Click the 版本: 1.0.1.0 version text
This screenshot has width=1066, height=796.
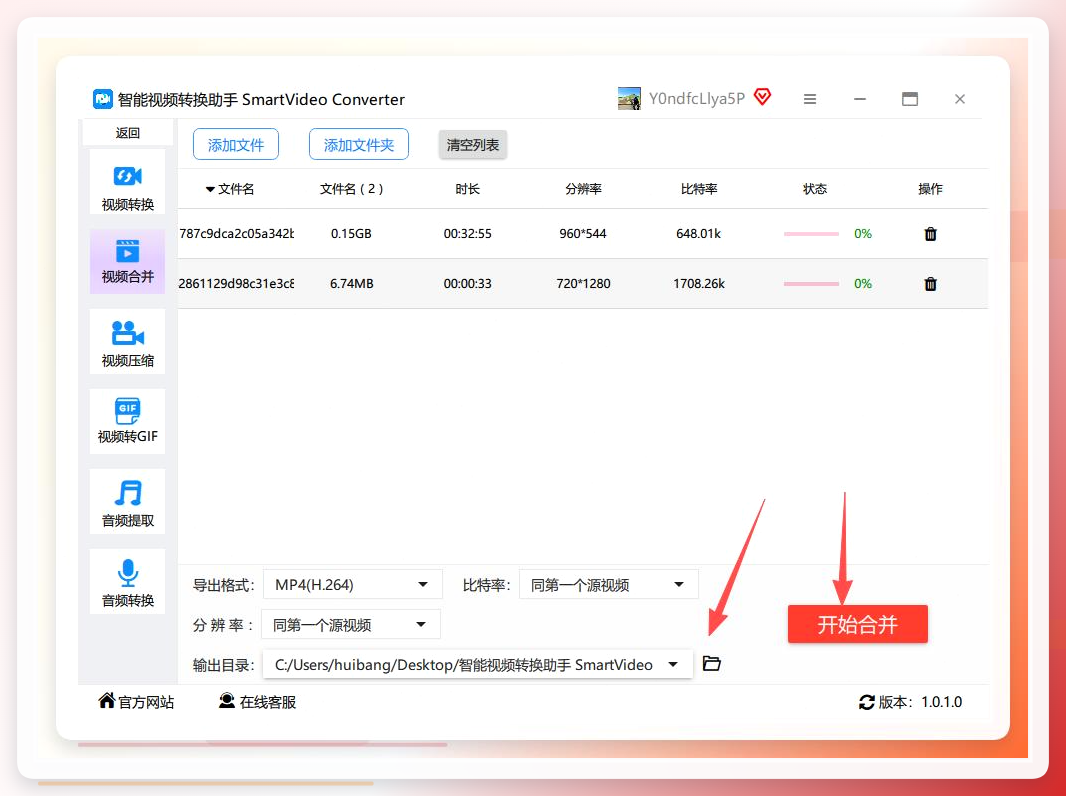tap(920, 702)
